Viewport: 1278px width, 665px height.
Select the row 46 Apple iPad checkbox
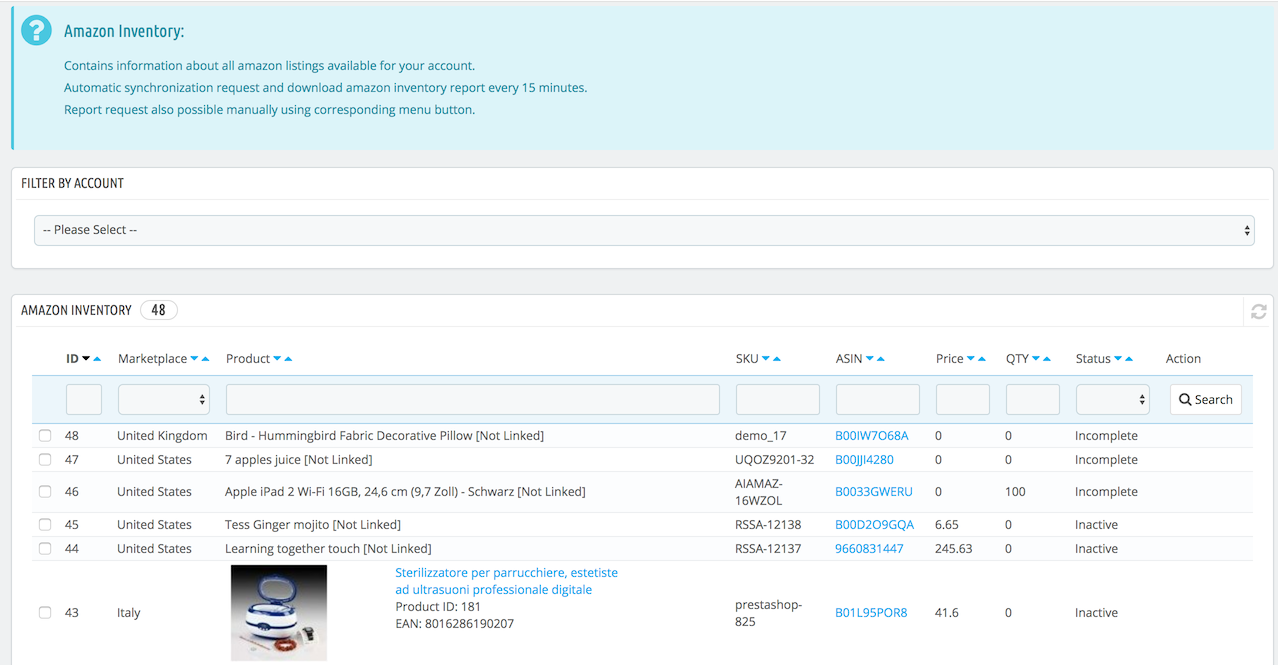coord(45,492)
